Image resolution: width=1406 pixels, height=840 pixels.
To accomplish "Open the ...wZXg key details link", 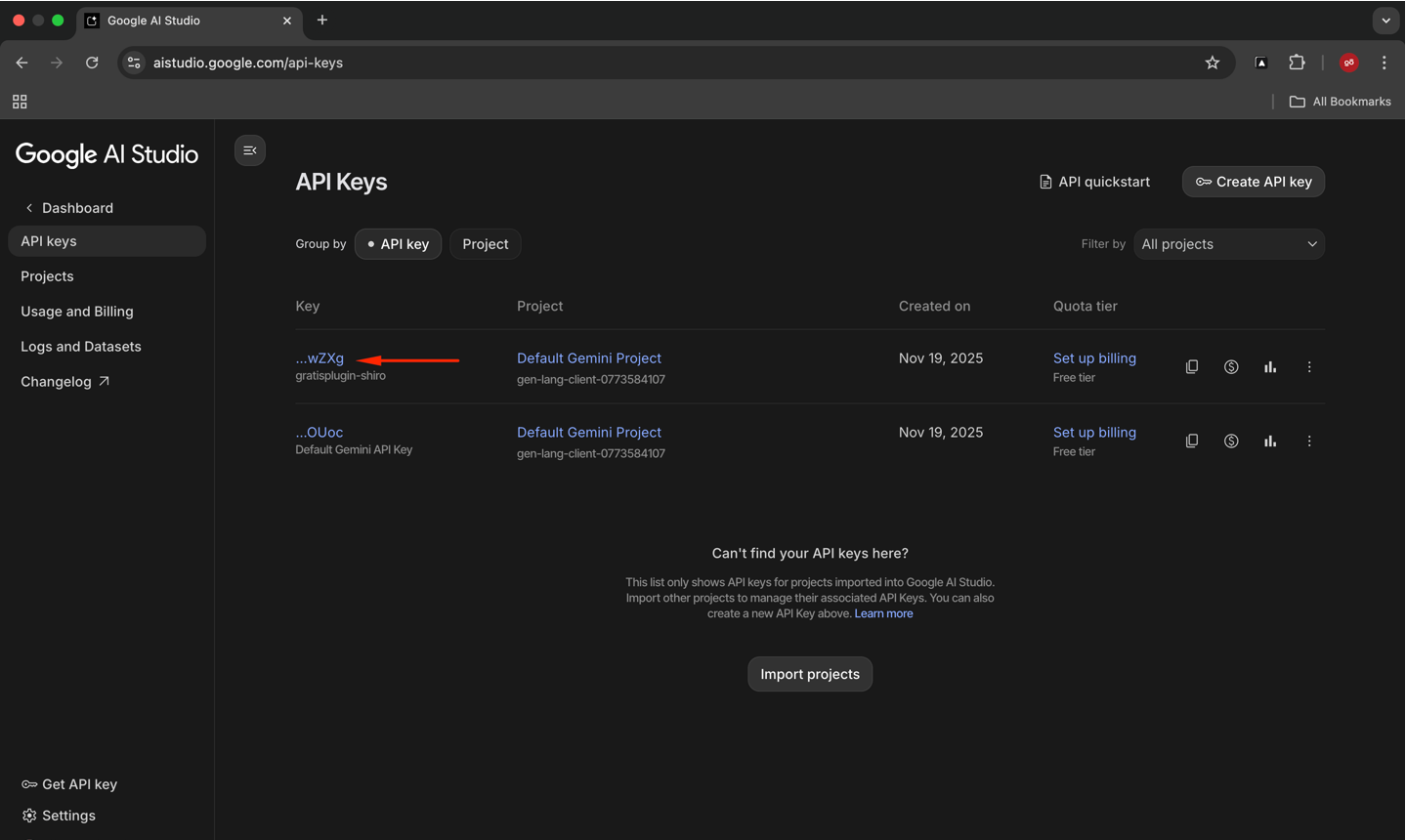I will (x=320, y=358).
